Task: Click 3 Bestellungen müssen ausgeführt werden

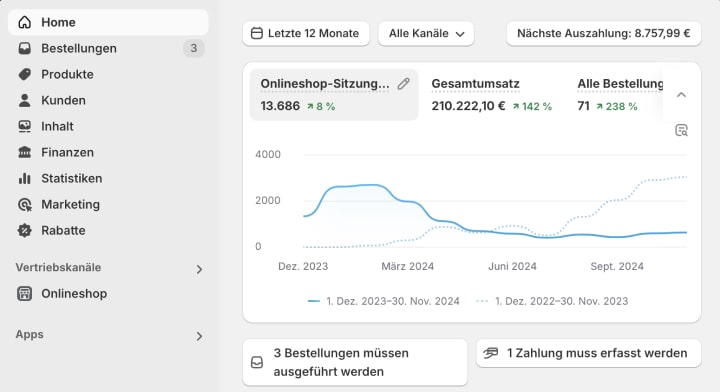Action: pyautogui.click(x=355, y=363)
